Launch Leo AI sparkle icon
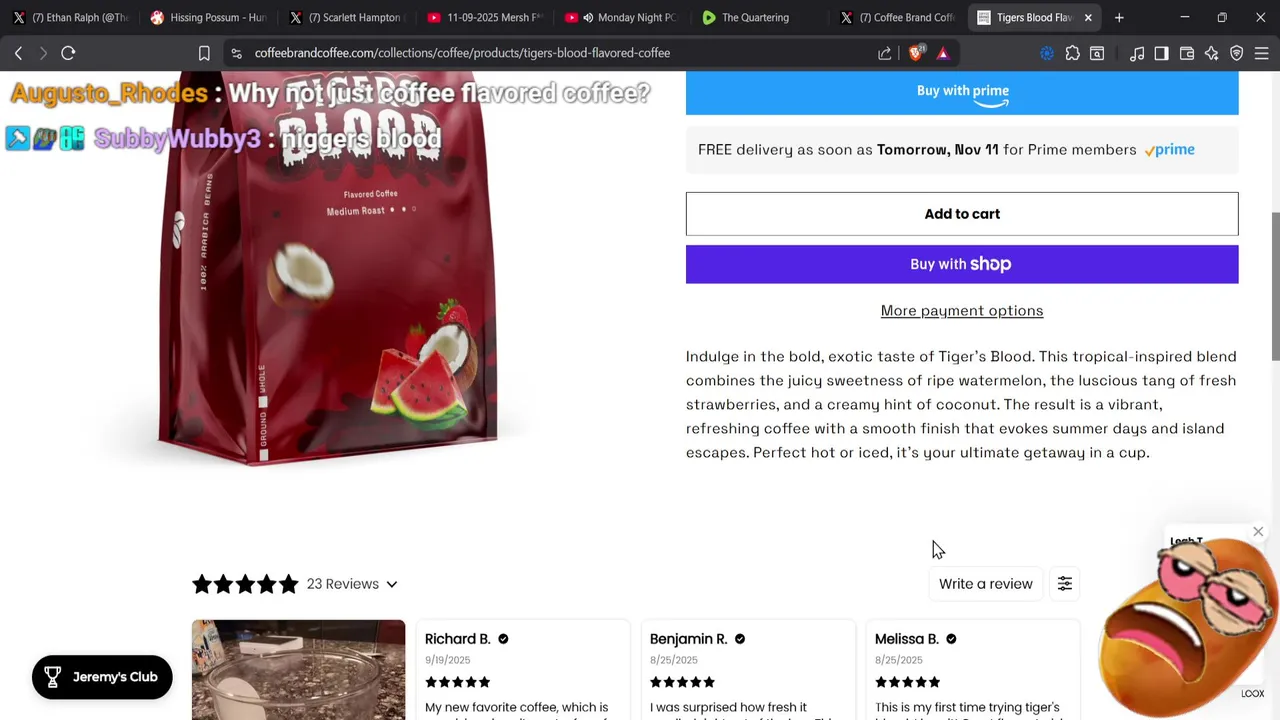Image resolution: width=1280 pixels, height=720 pixels. (x=1212, y=53)
